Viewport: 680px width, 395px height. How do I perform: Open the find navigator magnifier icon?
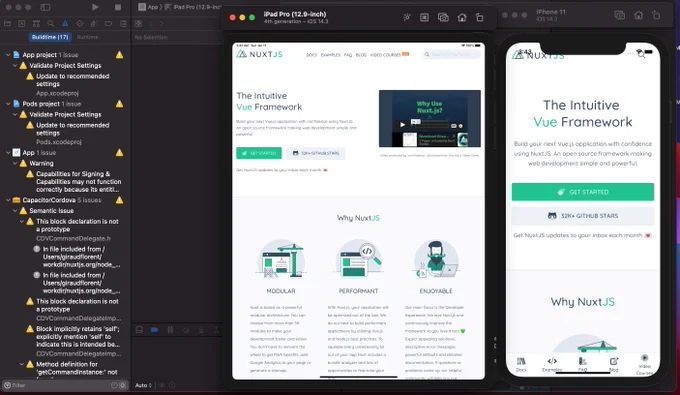51,23
